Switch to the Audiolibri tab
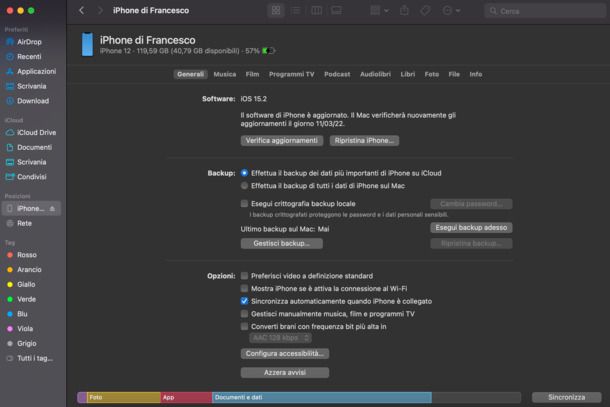The image size is (610, 407). [x=375, y=74]
